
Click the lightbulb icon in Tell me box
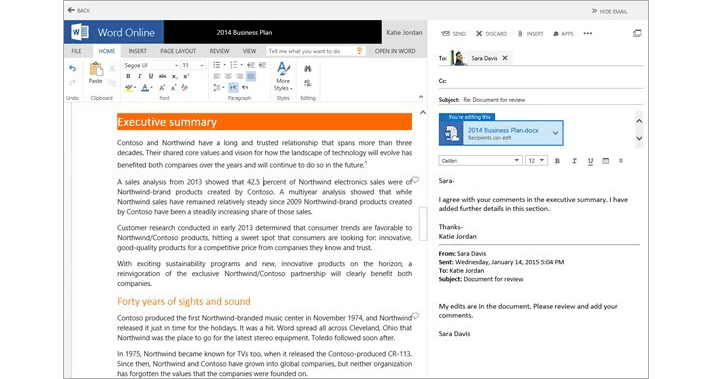[x=359, y=51]
